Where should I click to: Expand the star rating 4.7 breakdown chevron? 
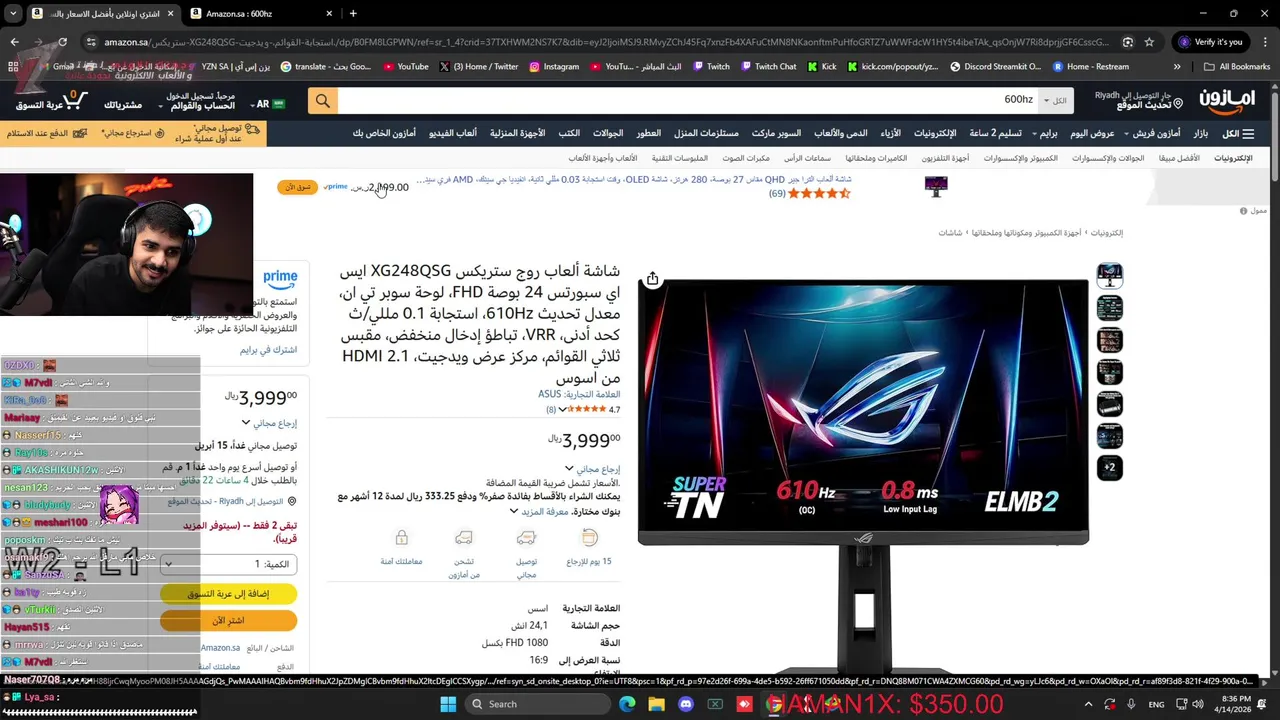[x=563, y=409]
